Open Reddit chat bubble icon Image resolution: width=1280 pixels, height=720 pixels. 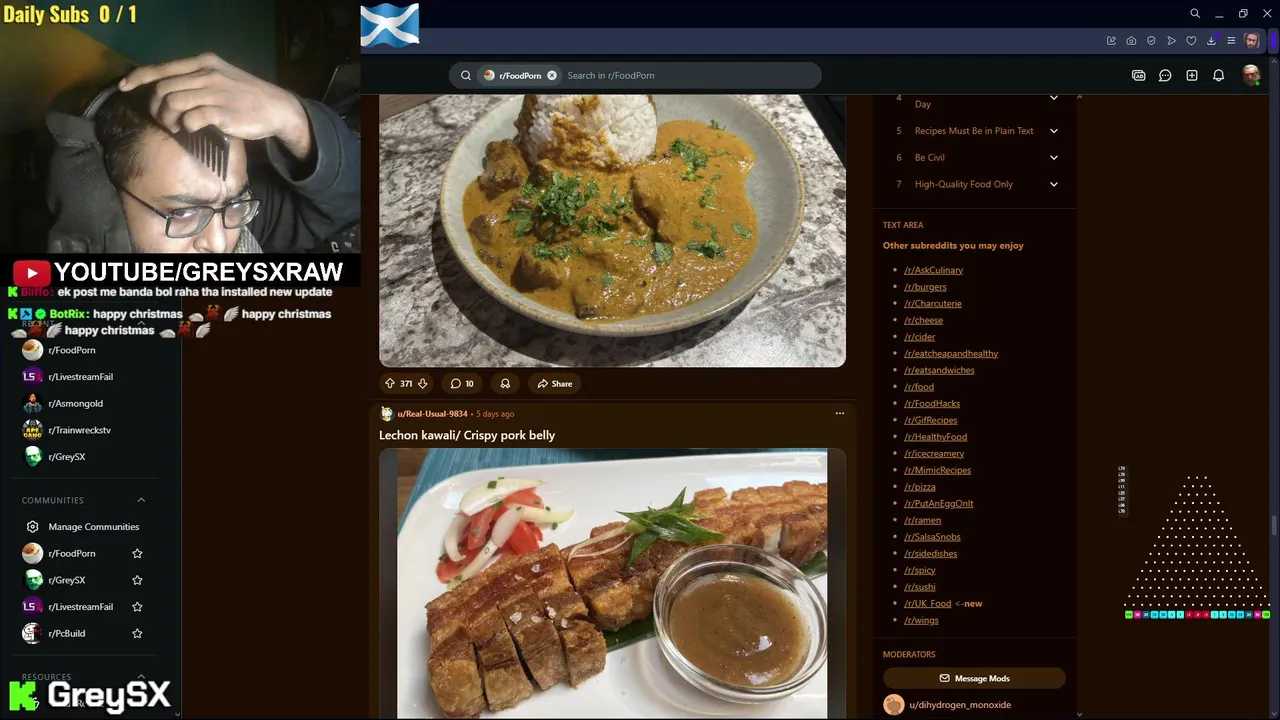pyautogui.click(x=1165, y=75)
